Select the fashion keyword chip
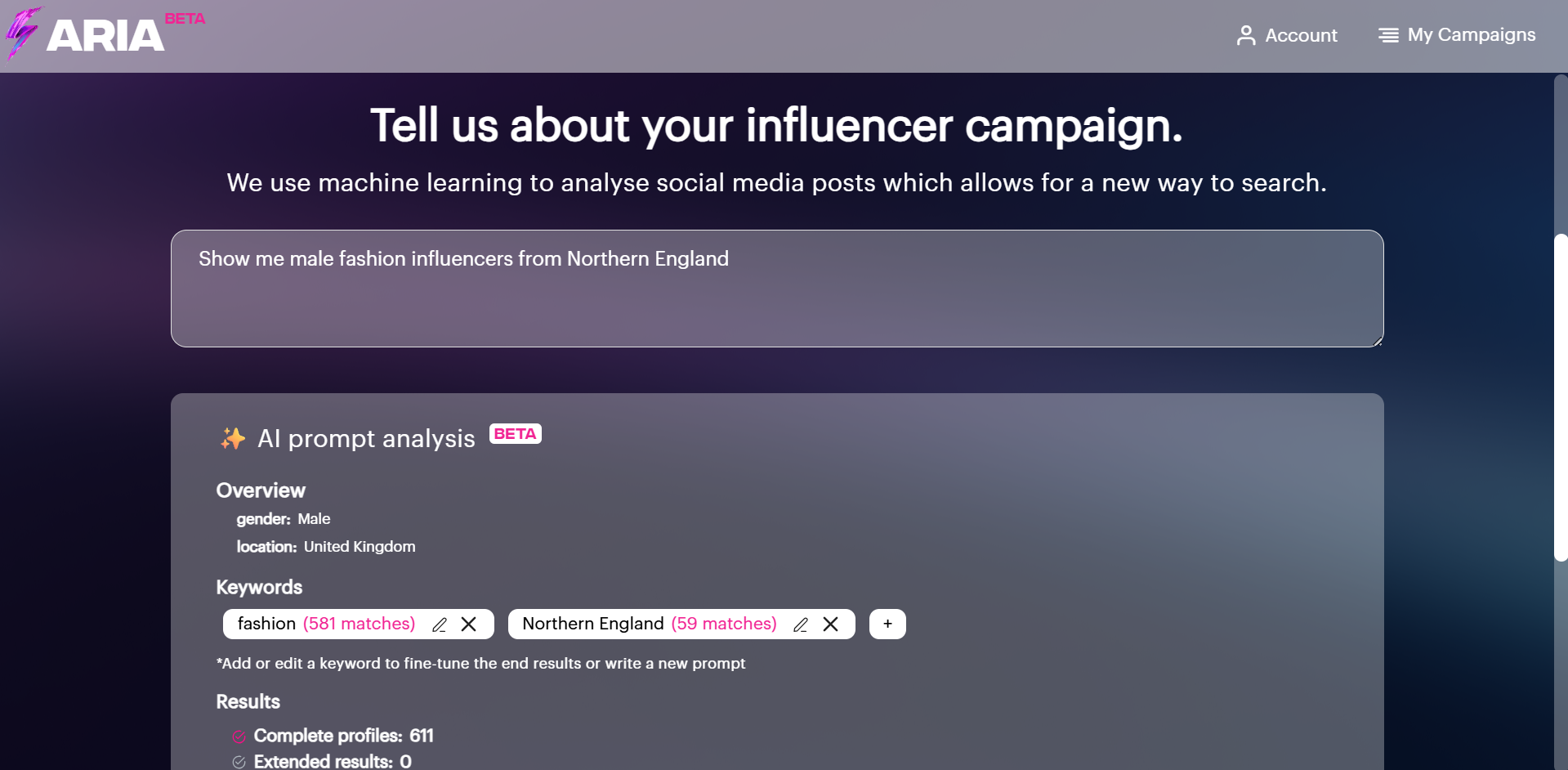The height and width of the screenshot is (770, 1568). pos(266,624)
